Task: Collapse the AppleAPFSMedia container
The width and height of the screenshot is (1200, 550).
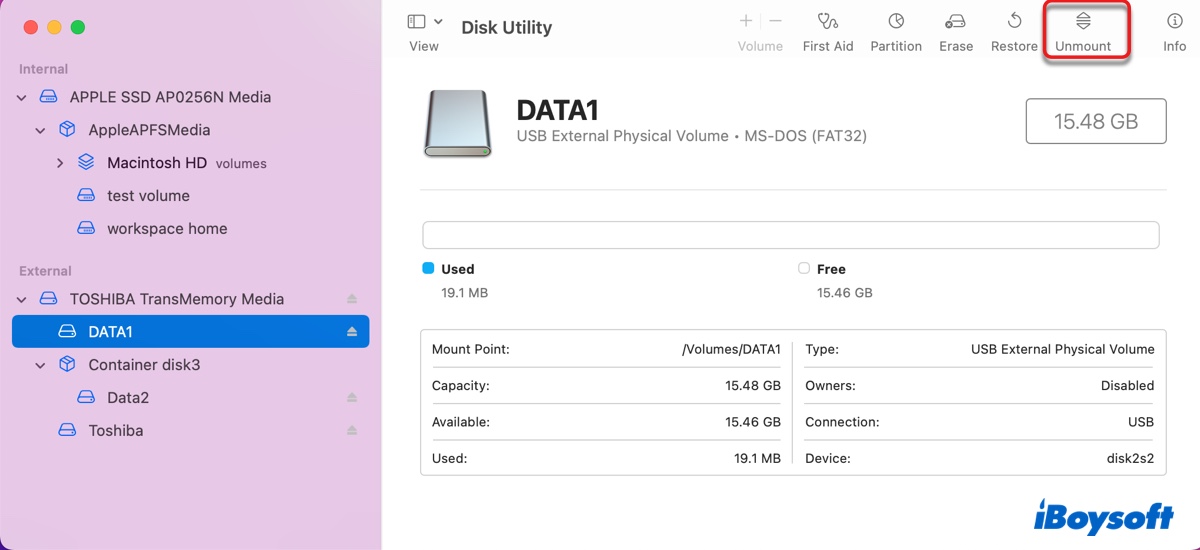Action: tap(41, 130)
